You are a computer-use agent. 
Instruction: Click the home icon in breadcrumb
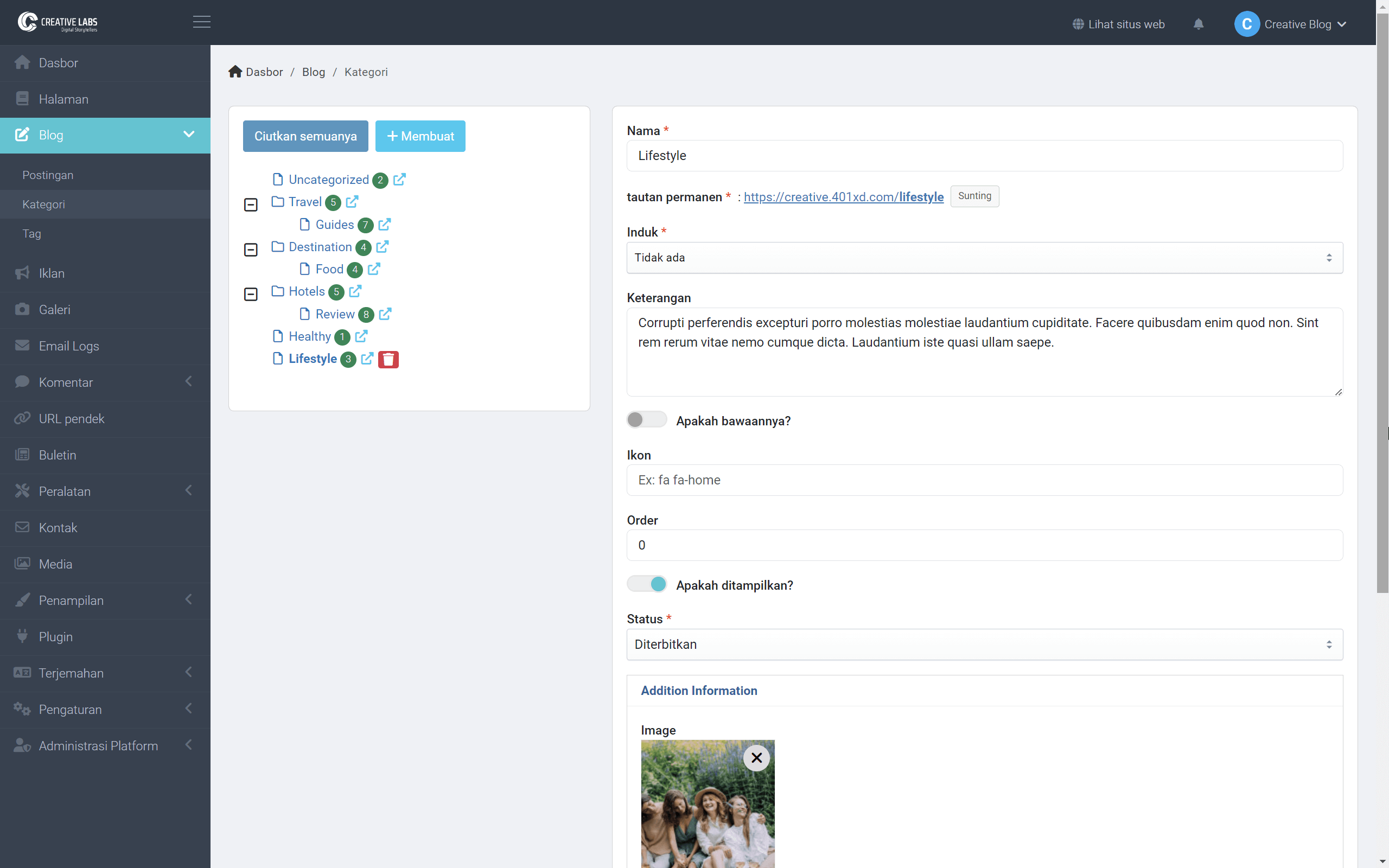pyautogui.click(x=235, y=72)
